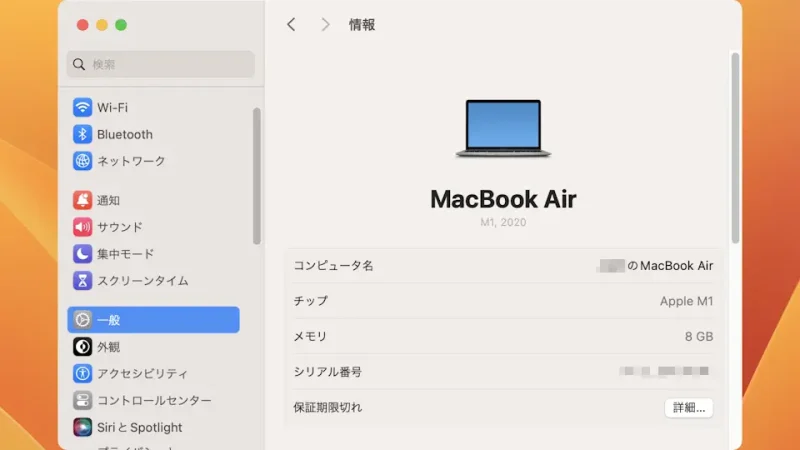800x450 pixels.
Task: Go back with the left chevron
Action: pos(291,24)
